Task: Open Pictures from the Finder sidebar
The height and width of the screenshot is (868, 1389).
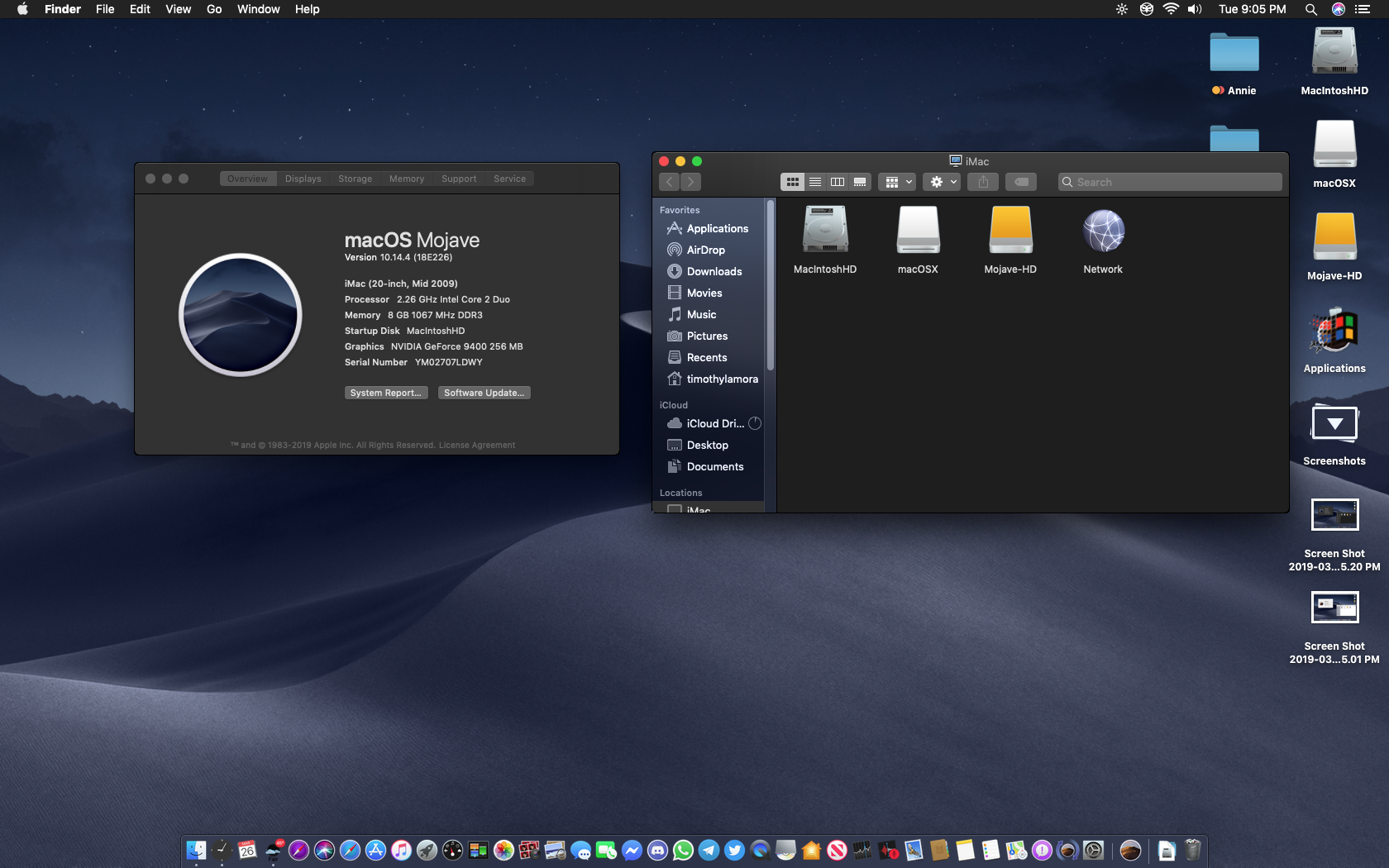Action: coord(709,336)
